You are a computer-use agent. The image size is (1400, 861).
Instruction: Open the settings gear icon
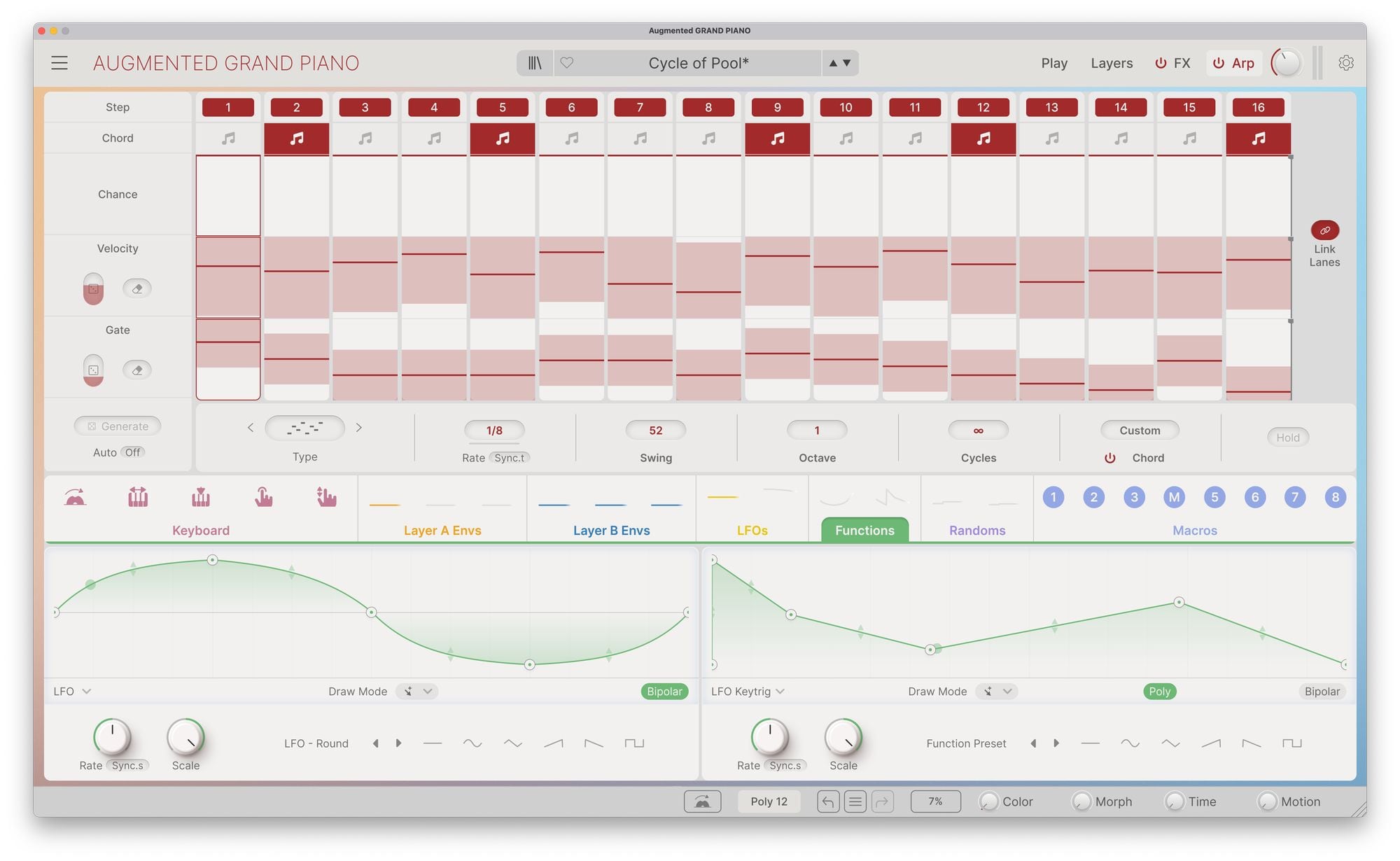tap(1345, 63)
